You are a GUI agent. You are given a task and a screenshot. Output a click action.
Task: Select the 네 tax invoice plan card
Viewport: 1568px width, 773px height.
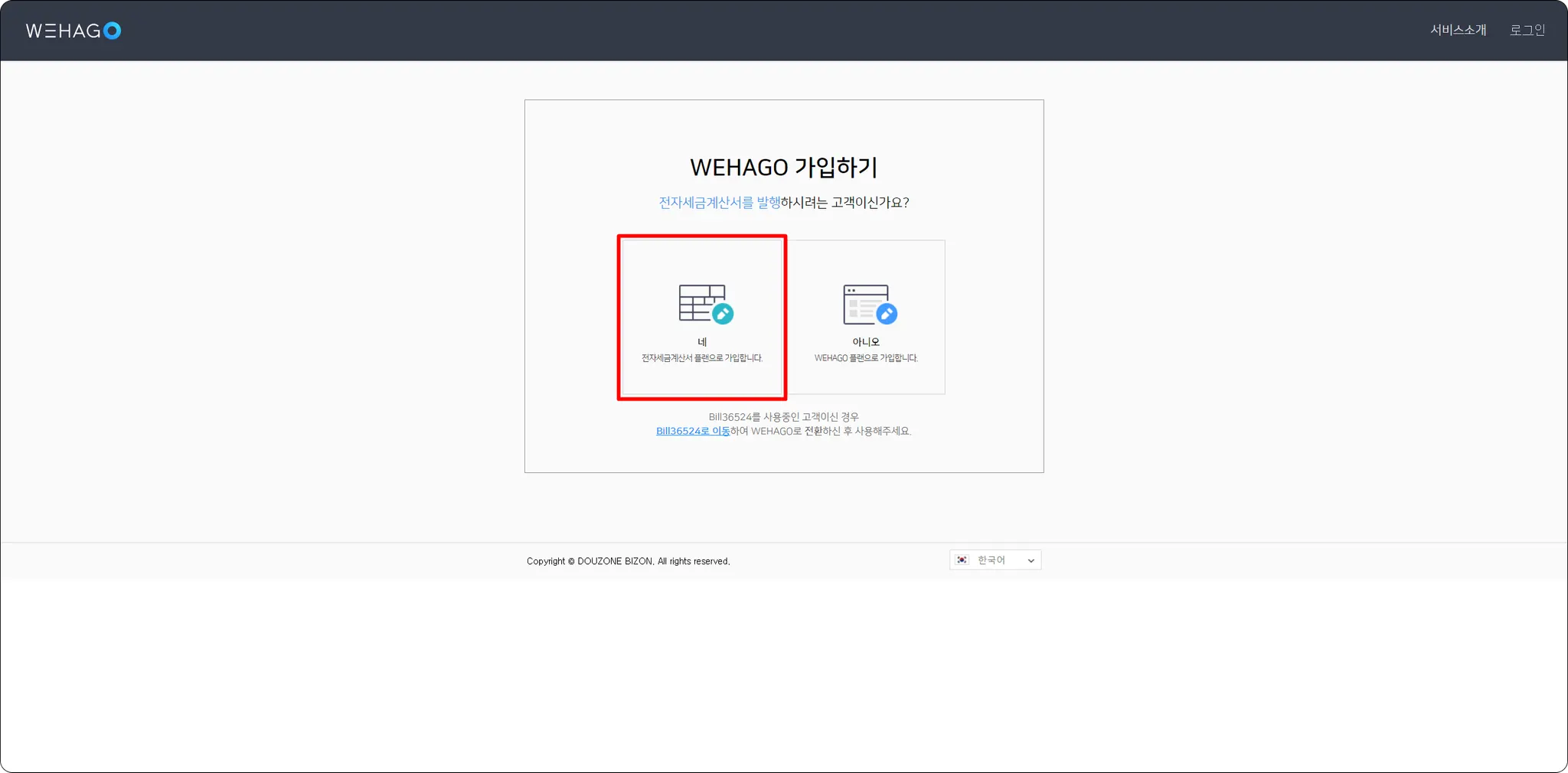click(702, 317)
